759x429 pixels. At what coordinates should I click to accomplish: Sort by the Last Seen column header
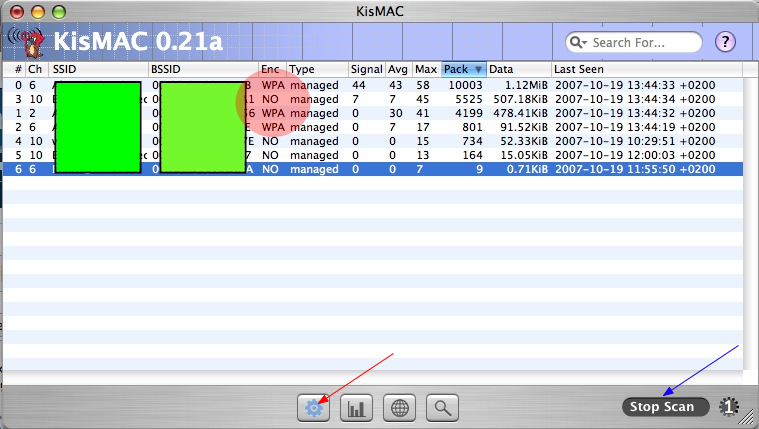click(647, 69)
